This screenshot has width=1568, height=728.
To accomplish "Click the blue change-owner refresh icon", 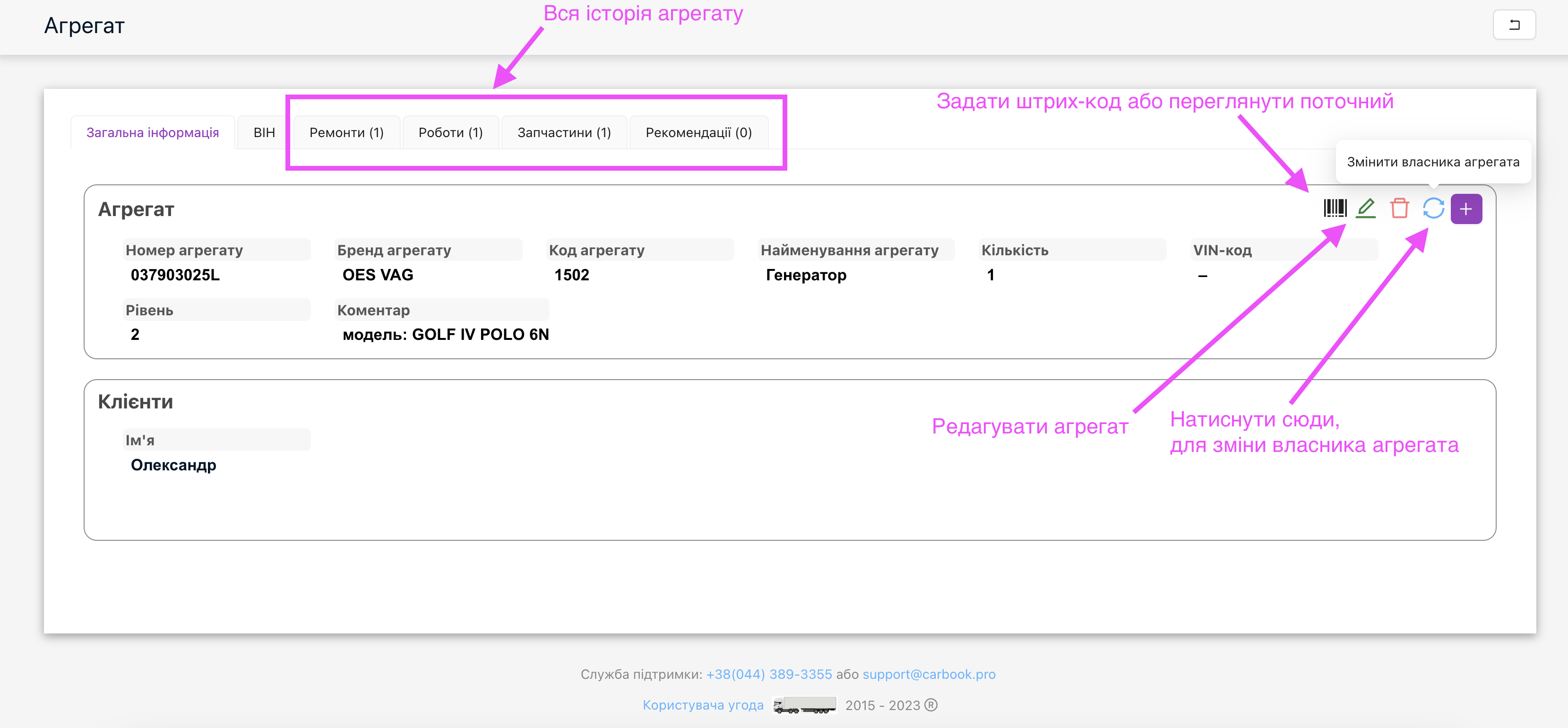I will point(1433,208).
